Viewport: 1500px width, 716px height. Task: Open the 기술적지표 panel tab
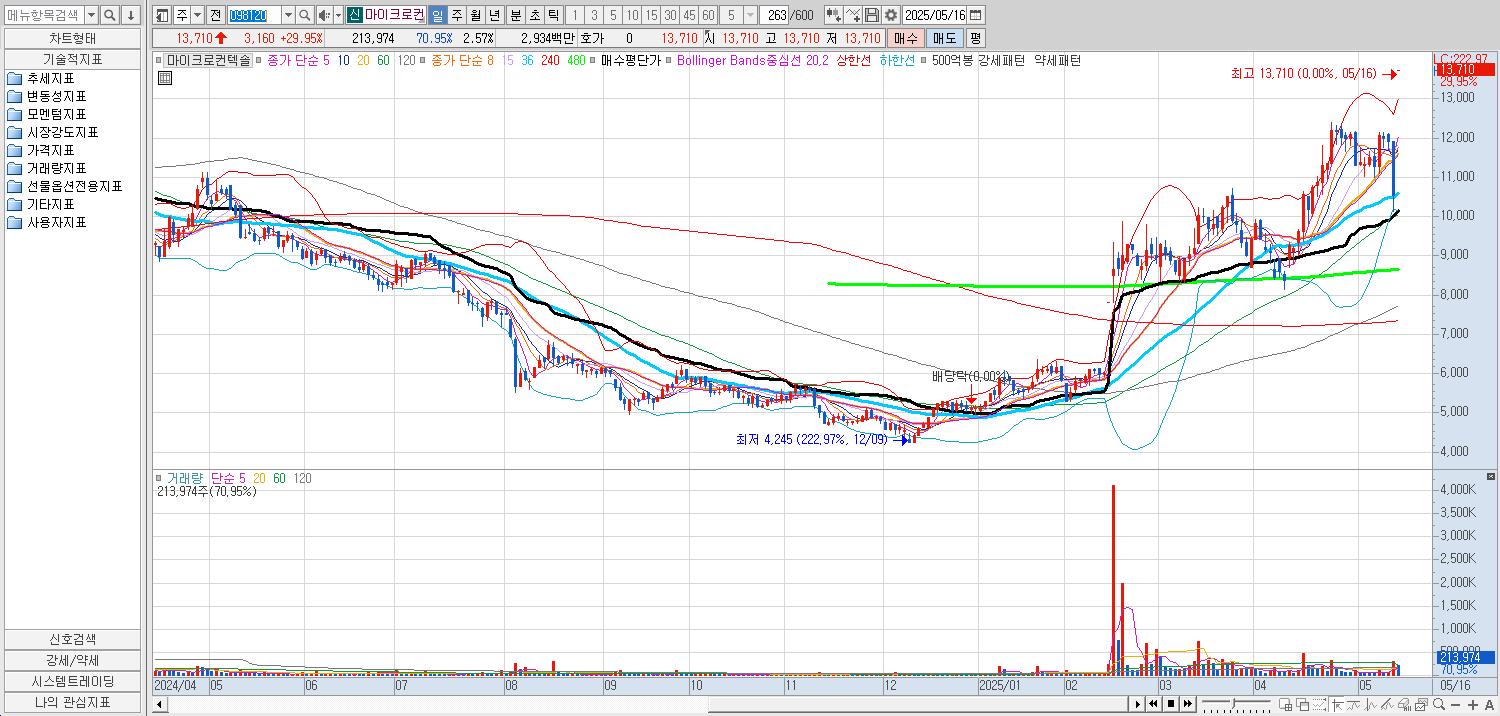pyautogui.click(x=72, y=59)
